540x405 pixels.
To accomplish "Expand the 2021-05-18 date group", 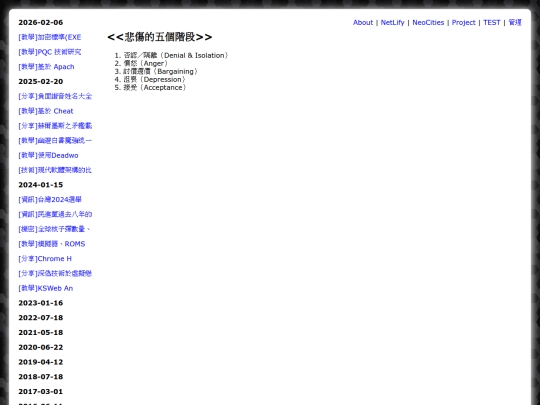I will [x=41, y=333].
